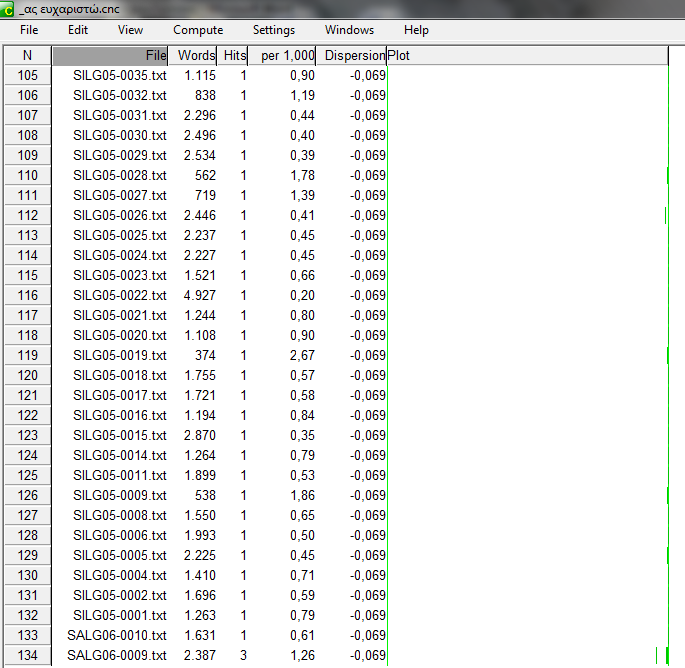Viewport: 685px width, 668px height.
Task: Click row number 134
Action: pyautogui.click(x=28, y=656)
